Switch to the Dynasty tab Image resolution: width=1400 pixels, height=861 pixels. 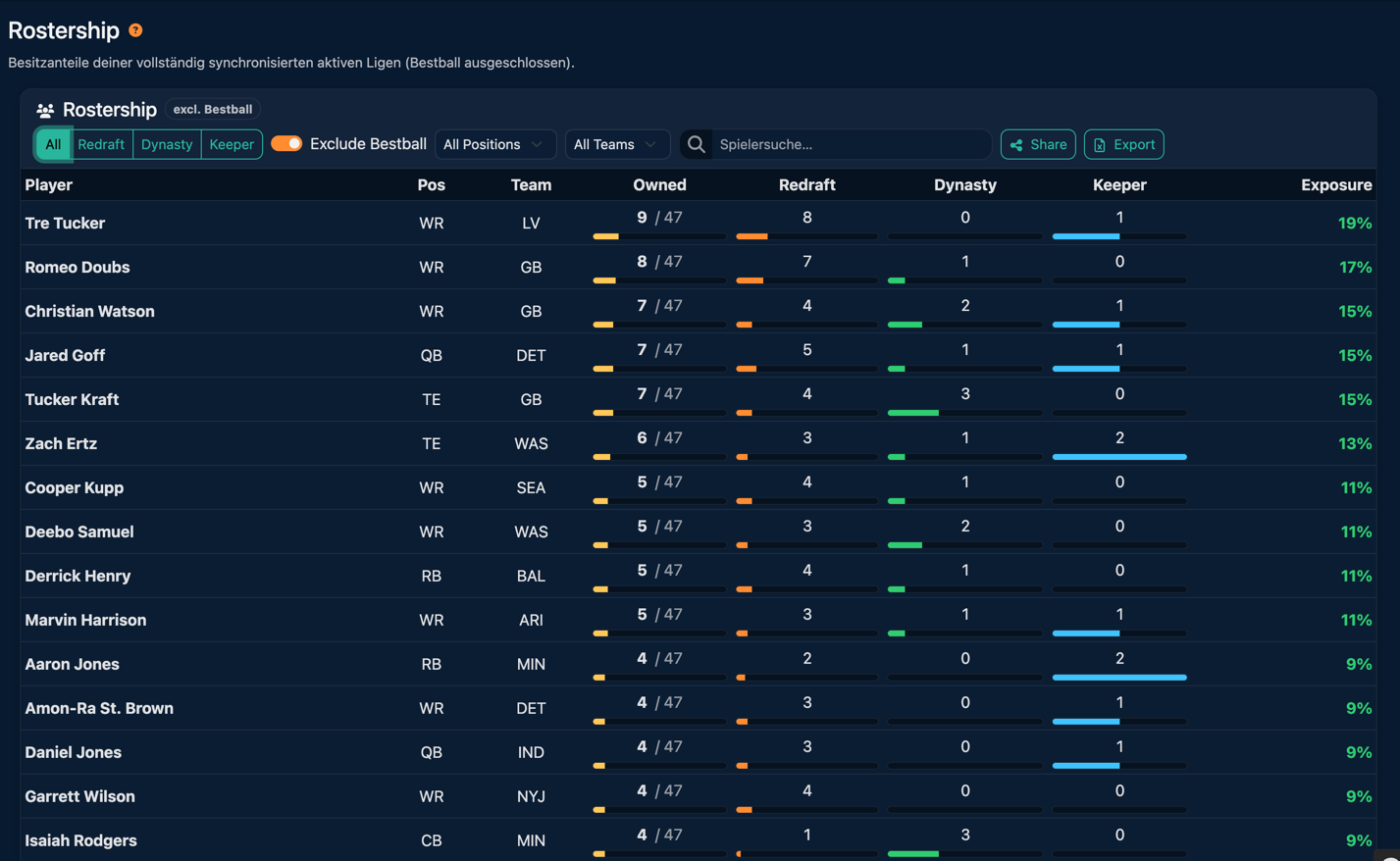[x=167, y=144]
